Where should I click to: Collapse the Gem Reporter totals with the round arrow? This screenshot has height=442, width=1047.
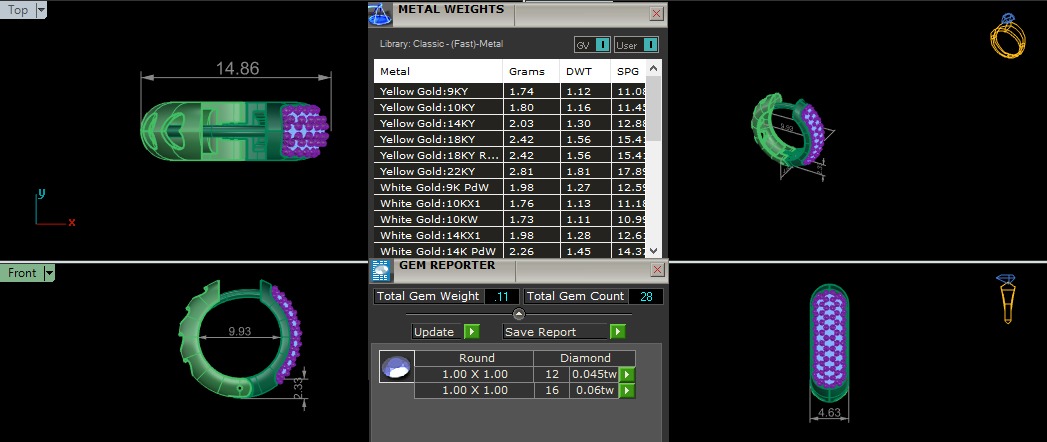click(519, 314)
